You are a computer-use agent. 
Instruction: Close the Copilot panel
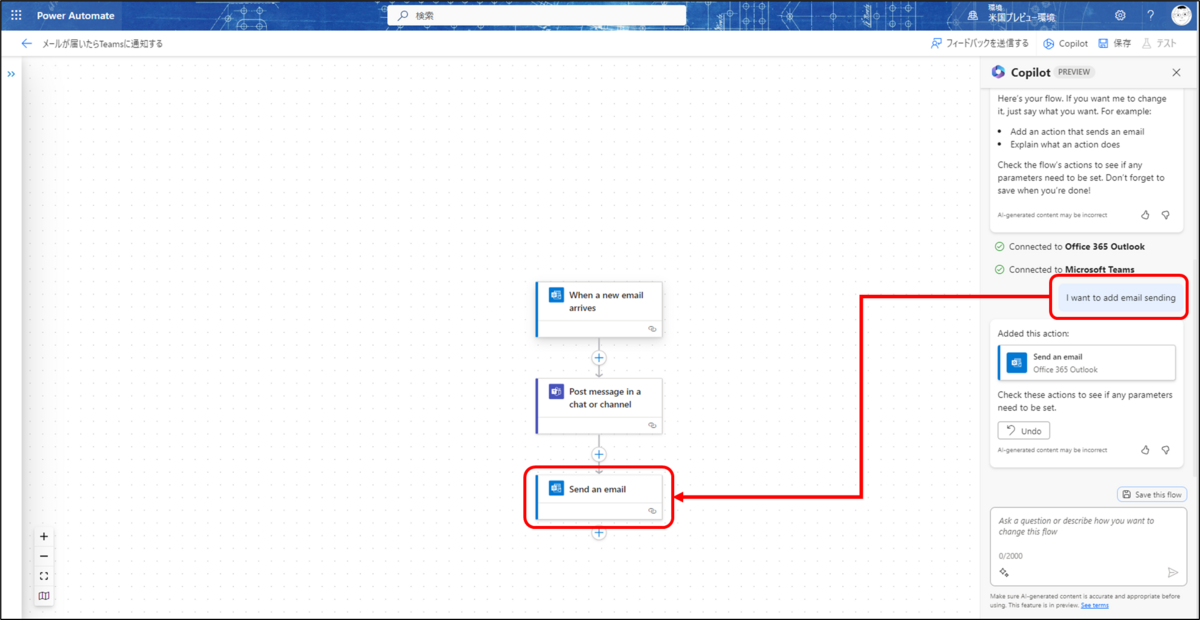click(1176, 72)
